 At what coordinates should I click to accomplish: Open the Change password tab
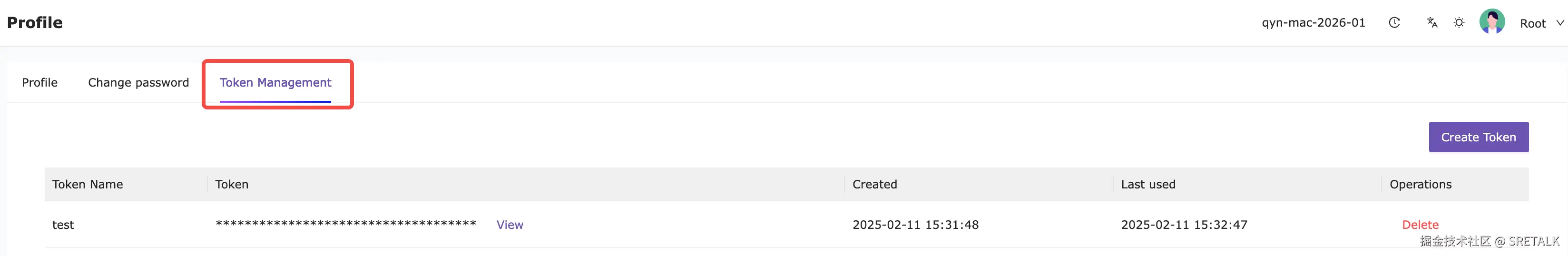pos(138,82)
